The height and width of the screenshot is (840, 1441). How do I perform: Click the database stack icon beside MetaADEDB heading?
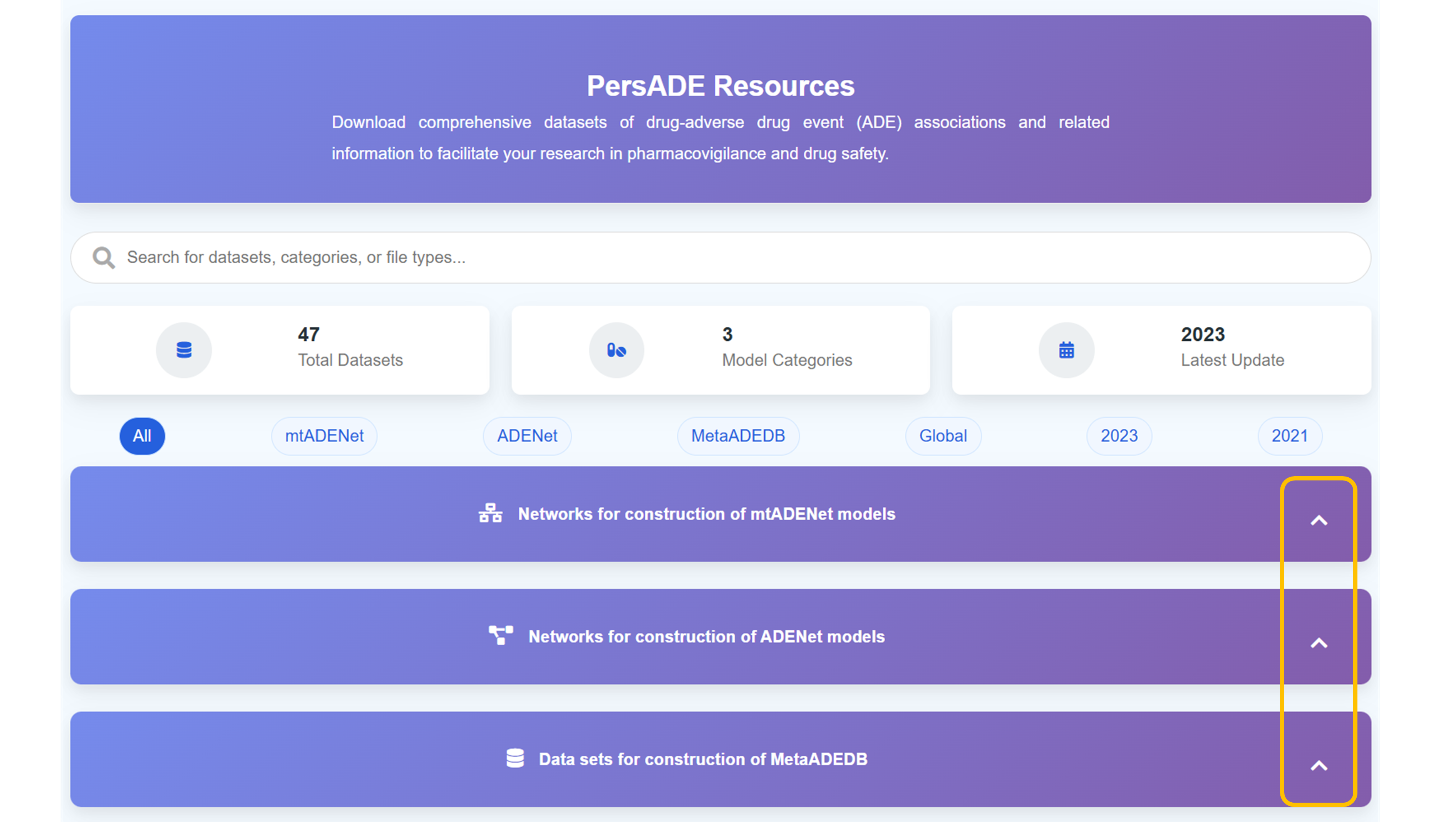click(x=516, y=759)
